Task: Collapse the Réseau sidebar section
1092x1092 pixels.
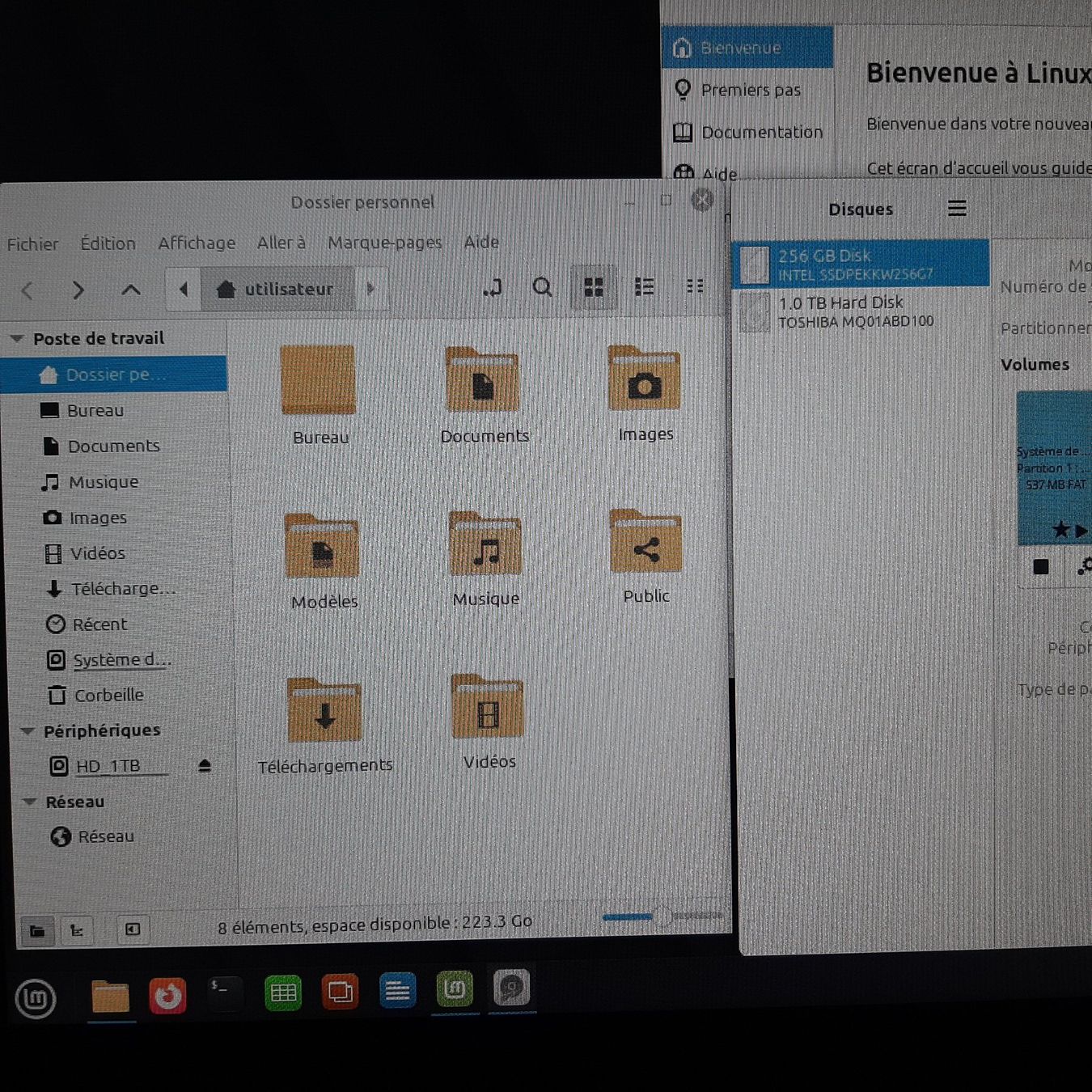Action: (x=30, y=802)
